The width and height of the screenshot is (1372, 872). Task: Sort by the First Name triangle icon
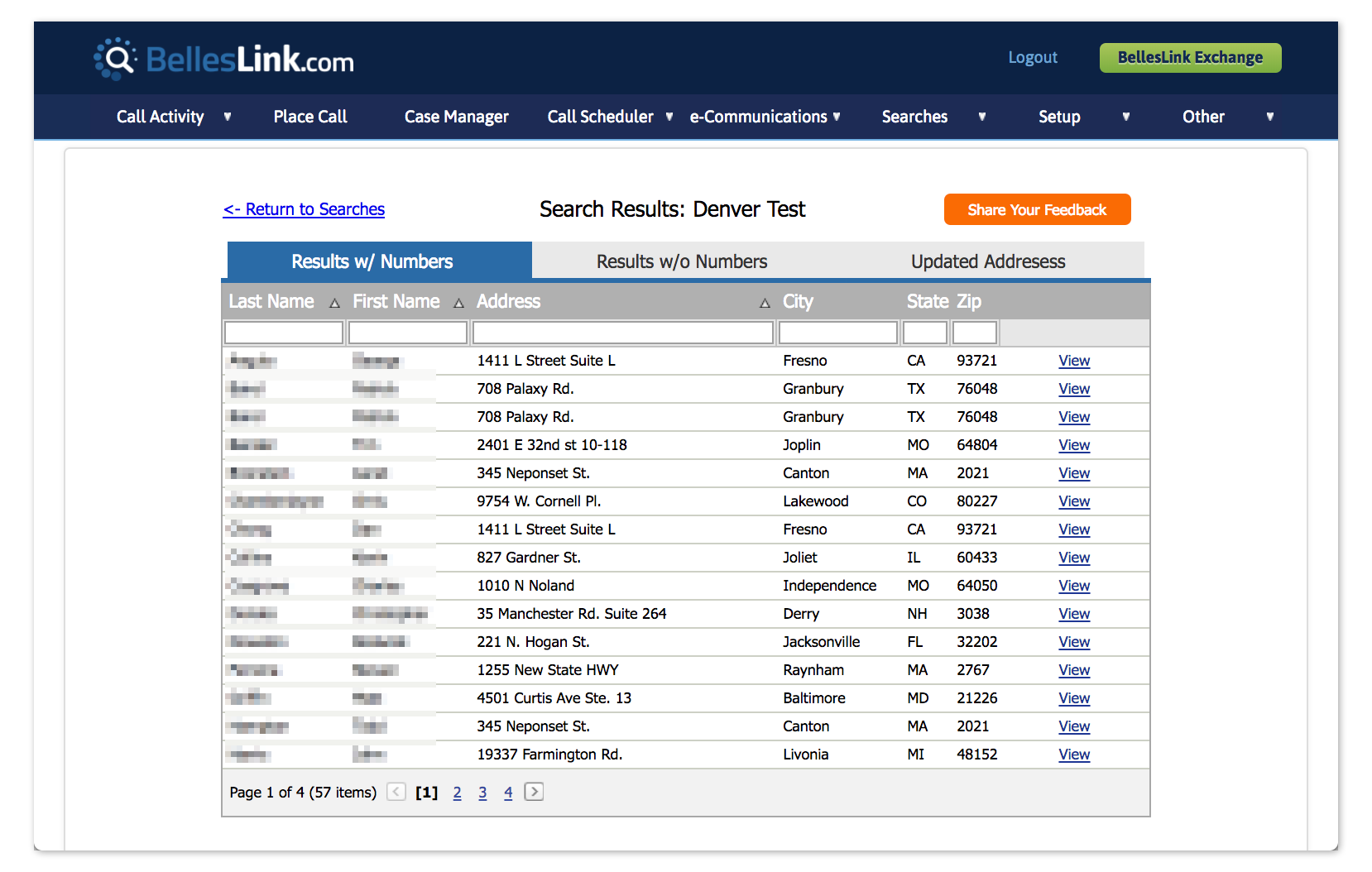point(459,303)
